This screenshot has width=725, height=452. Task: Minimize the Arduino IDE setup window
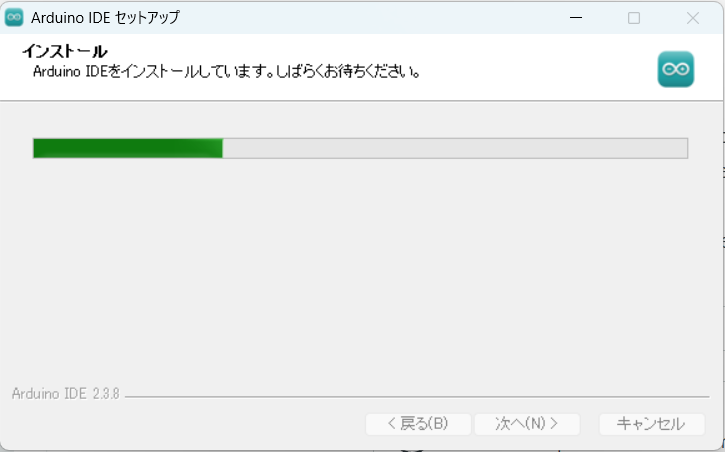pyautogui.click(x=576, y=18)
